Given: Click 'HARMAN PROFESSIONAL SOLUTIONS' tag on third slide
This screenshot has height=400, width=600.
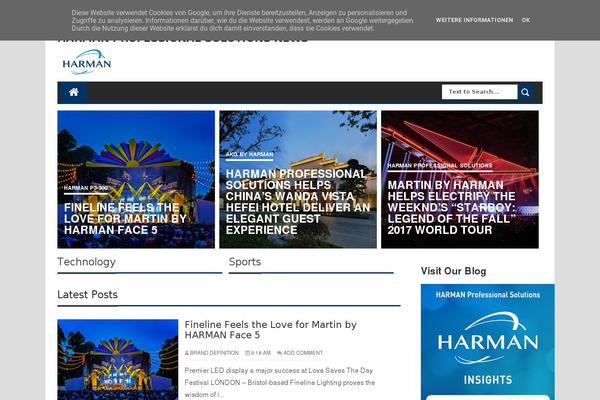Looking at the screenshot, I should click(440, 165).
